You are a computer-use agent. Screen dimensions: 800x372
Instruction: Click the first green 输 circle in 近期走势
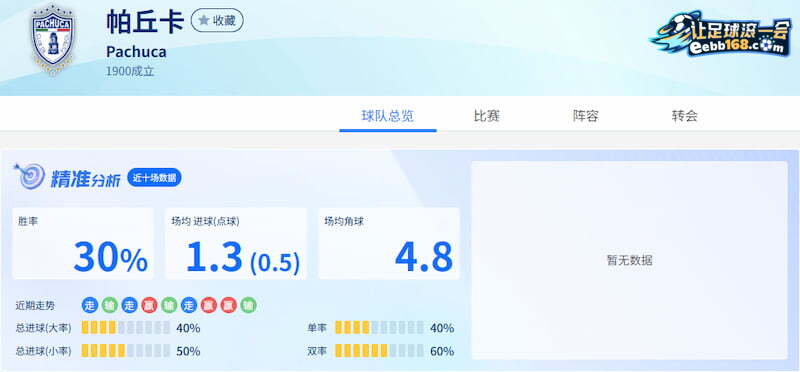[110, 305]
